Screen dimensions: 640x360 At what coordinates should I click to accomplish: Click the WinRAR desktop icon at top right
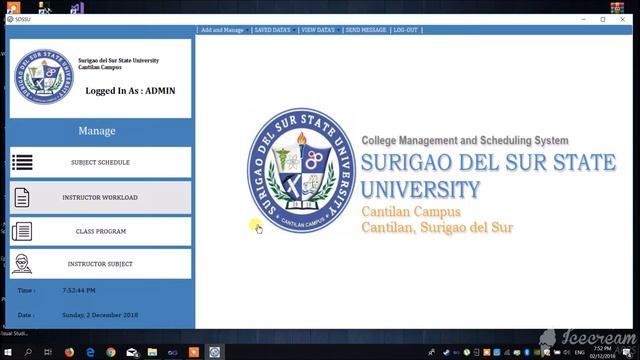[617, 7]
